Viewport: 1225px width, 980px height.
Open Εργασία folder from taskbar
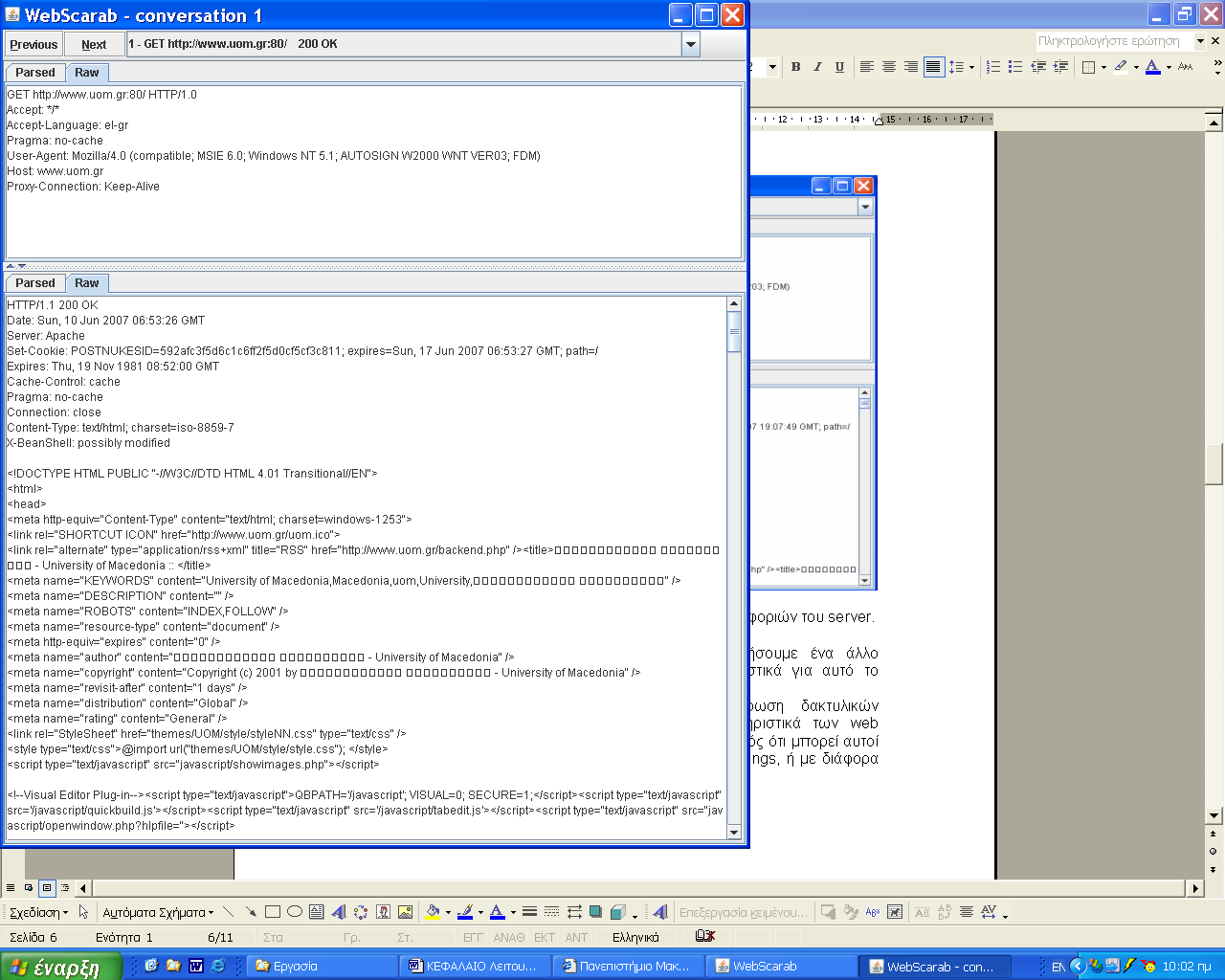(323, 967)
